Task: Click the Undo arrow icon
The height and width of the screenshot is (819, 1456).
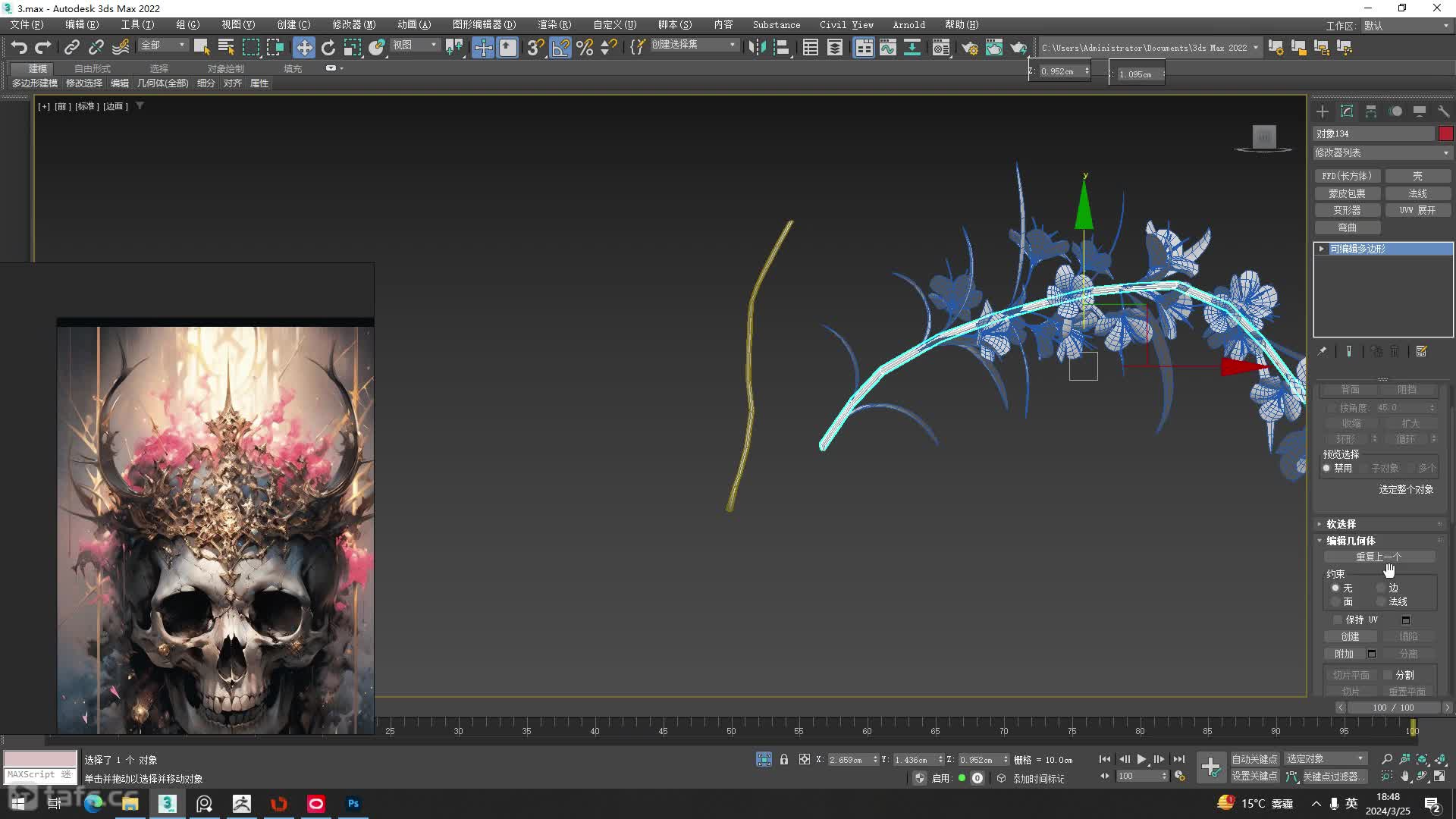Action: 19,47
